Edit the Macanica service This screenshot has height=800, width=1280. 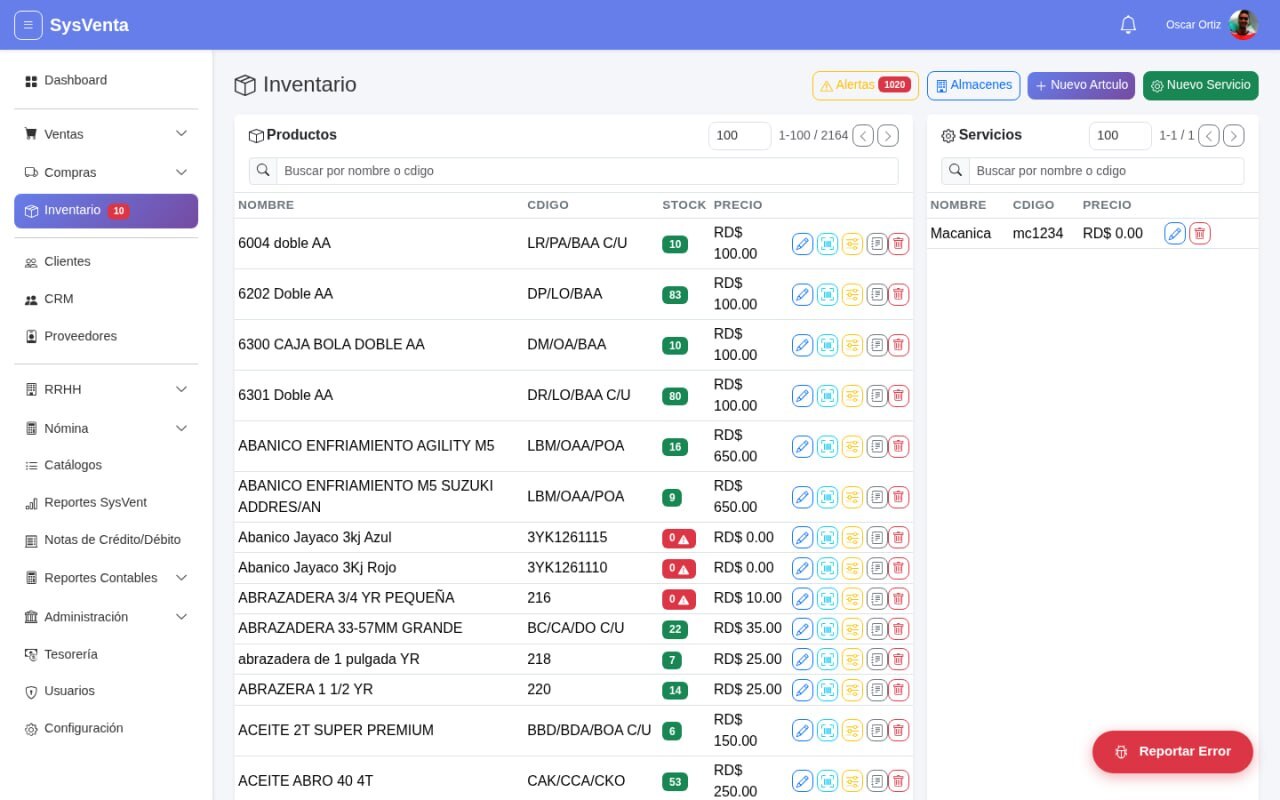coord(1175,233)
